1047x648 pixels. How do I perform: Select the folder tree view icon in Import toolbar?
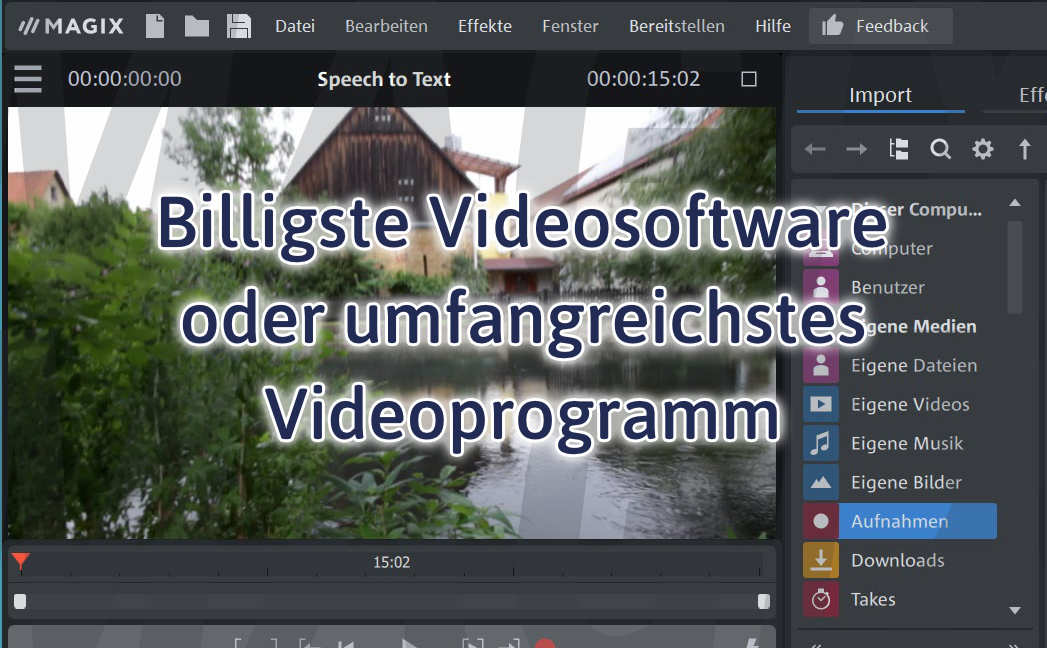898,148
